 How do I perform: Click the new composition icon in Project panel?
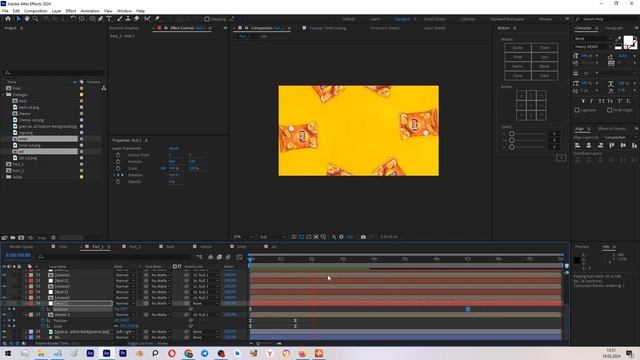pos(21,238)
